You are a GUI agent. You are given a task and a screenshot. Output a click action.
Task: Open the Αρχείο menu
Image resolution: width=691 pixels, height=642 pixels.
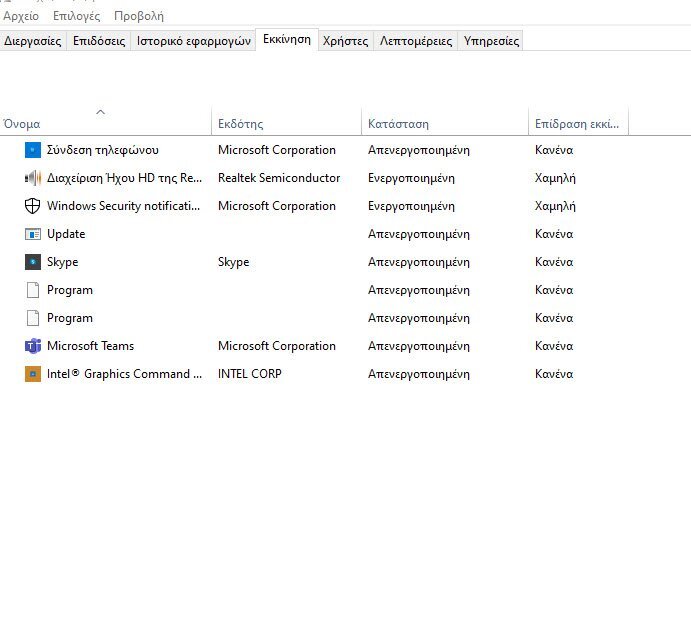[21, 16]
